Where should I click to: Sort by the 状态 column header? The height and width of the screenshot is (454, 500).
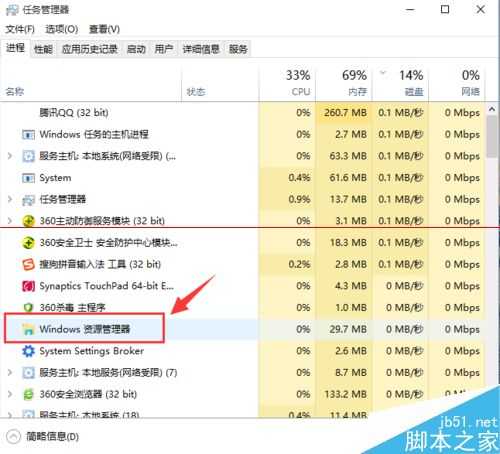point(220,83)
